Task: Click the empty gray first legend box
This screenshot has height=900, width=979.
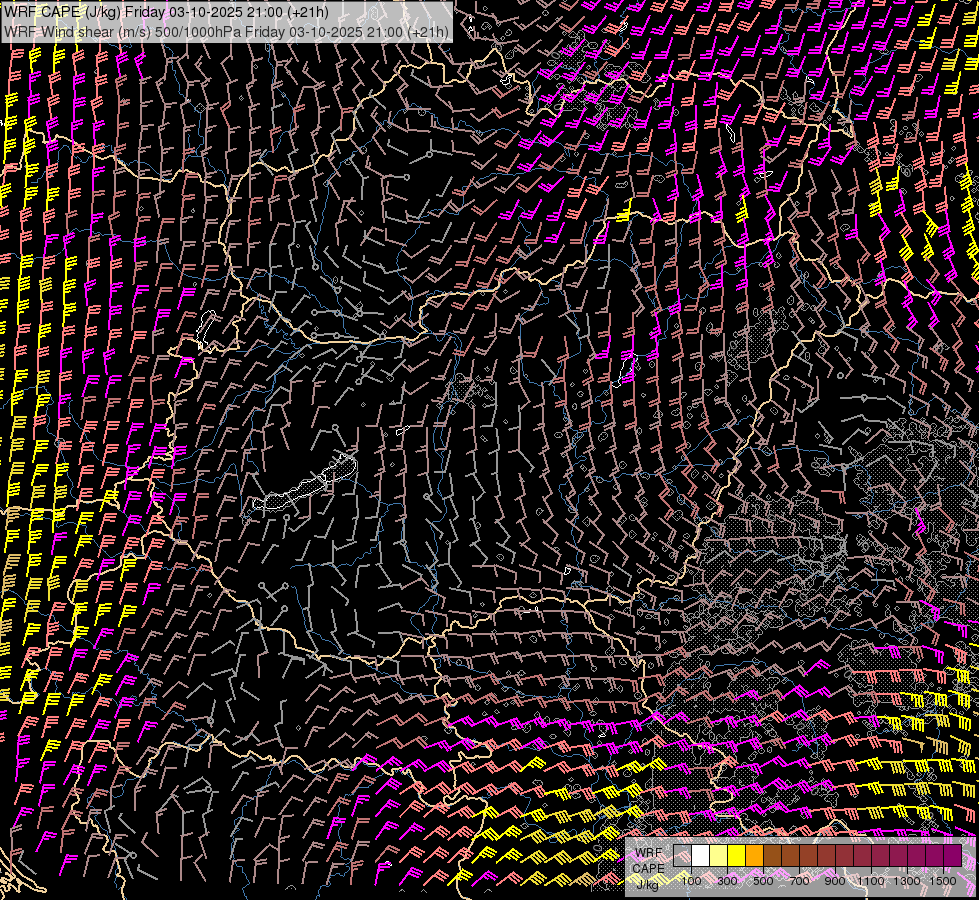Action: pyautogui.click(x=683, y=856)
